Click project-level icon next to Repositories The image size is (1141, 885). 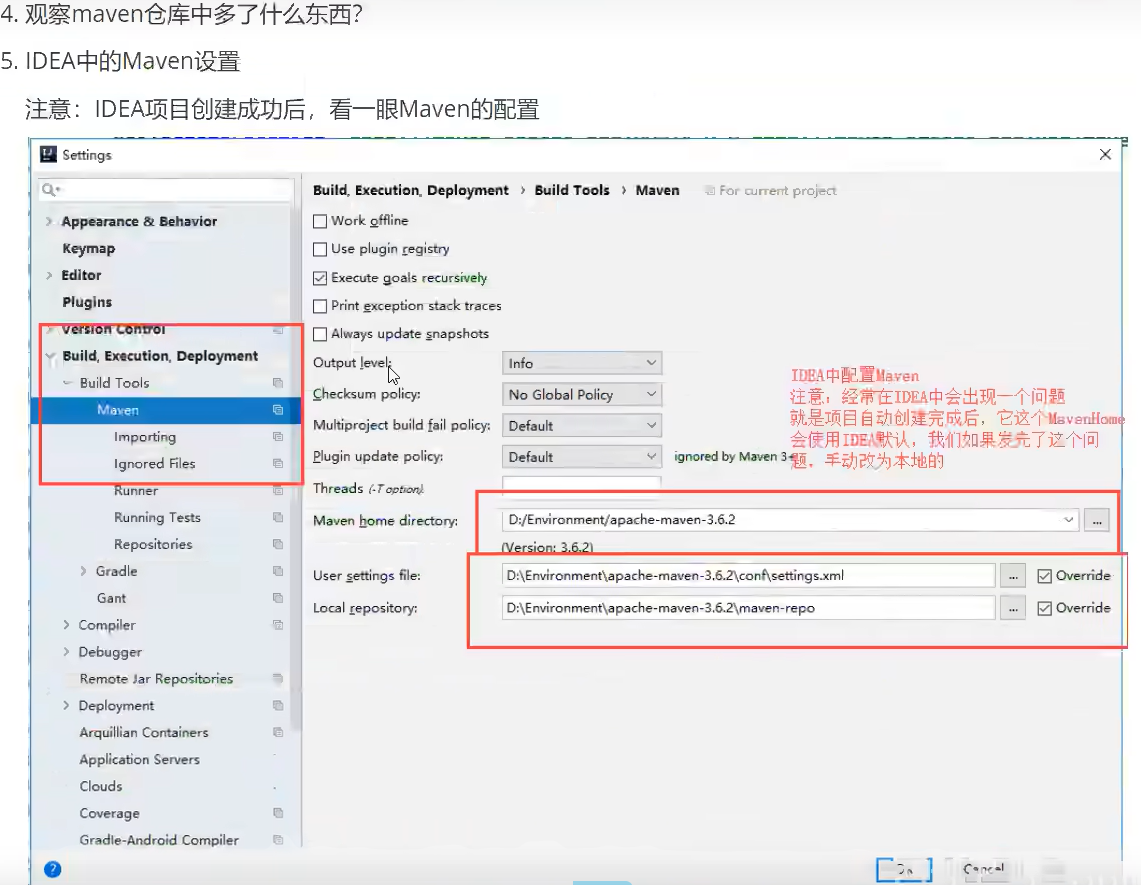[277, 544]
